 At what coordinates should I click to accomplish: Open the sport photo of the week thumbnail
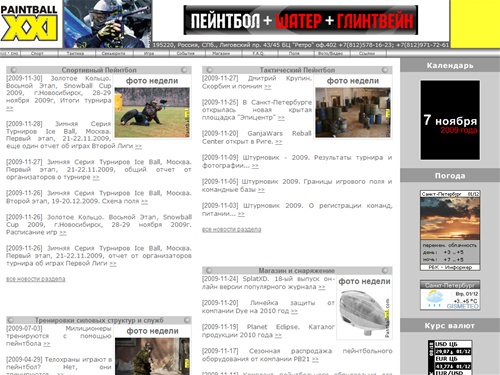152,112
